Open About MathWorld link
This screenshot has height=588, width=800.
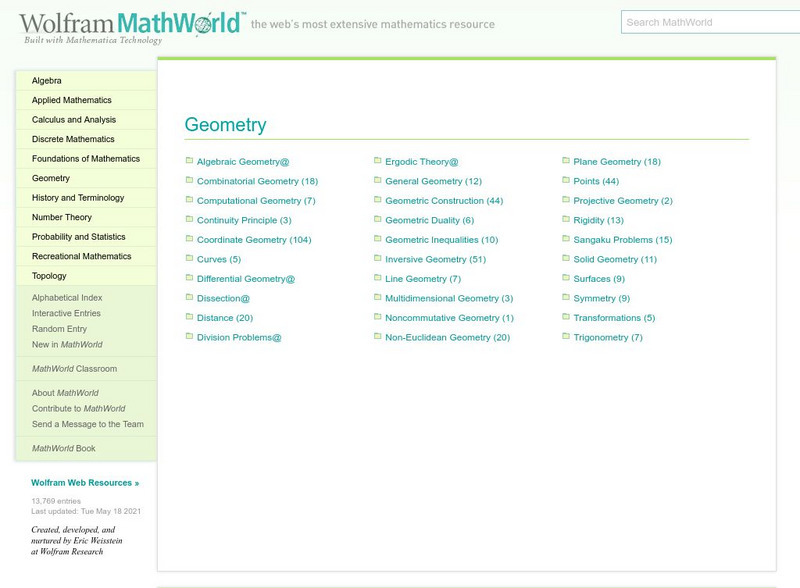(x=65, y=393)
